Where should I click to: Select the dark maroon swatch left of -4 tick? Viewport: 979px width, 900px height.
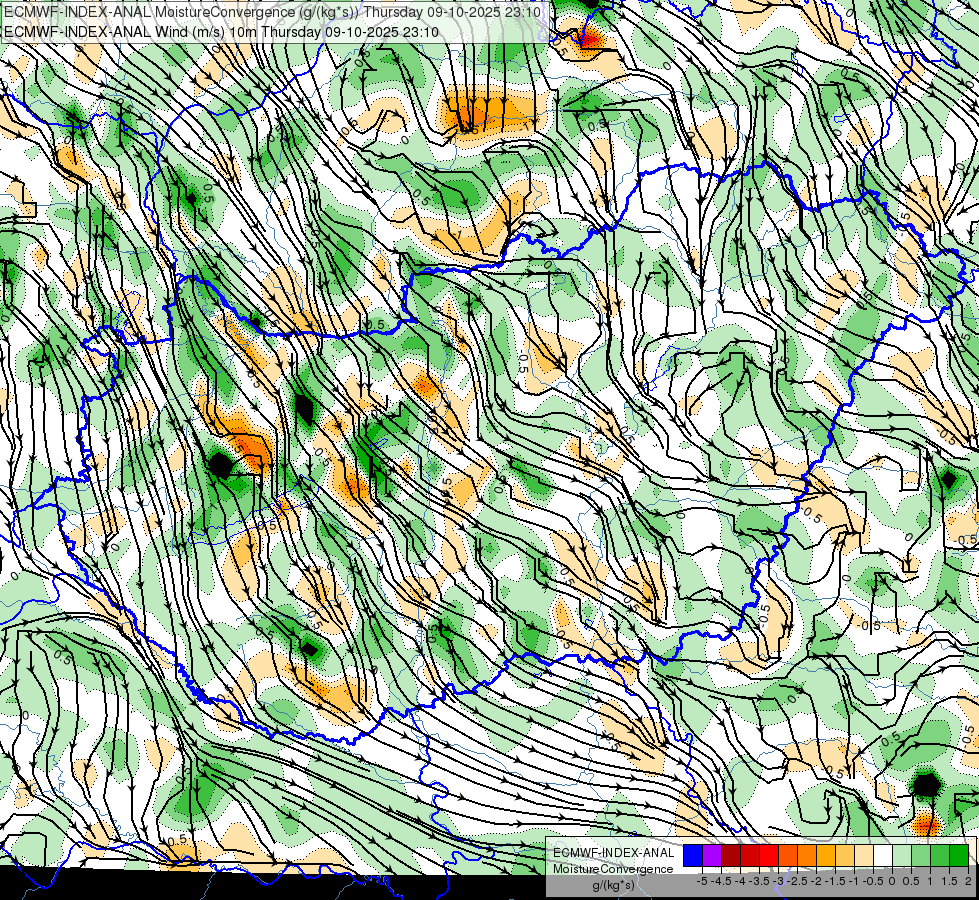pyautogui.click(x=731, y=855)
